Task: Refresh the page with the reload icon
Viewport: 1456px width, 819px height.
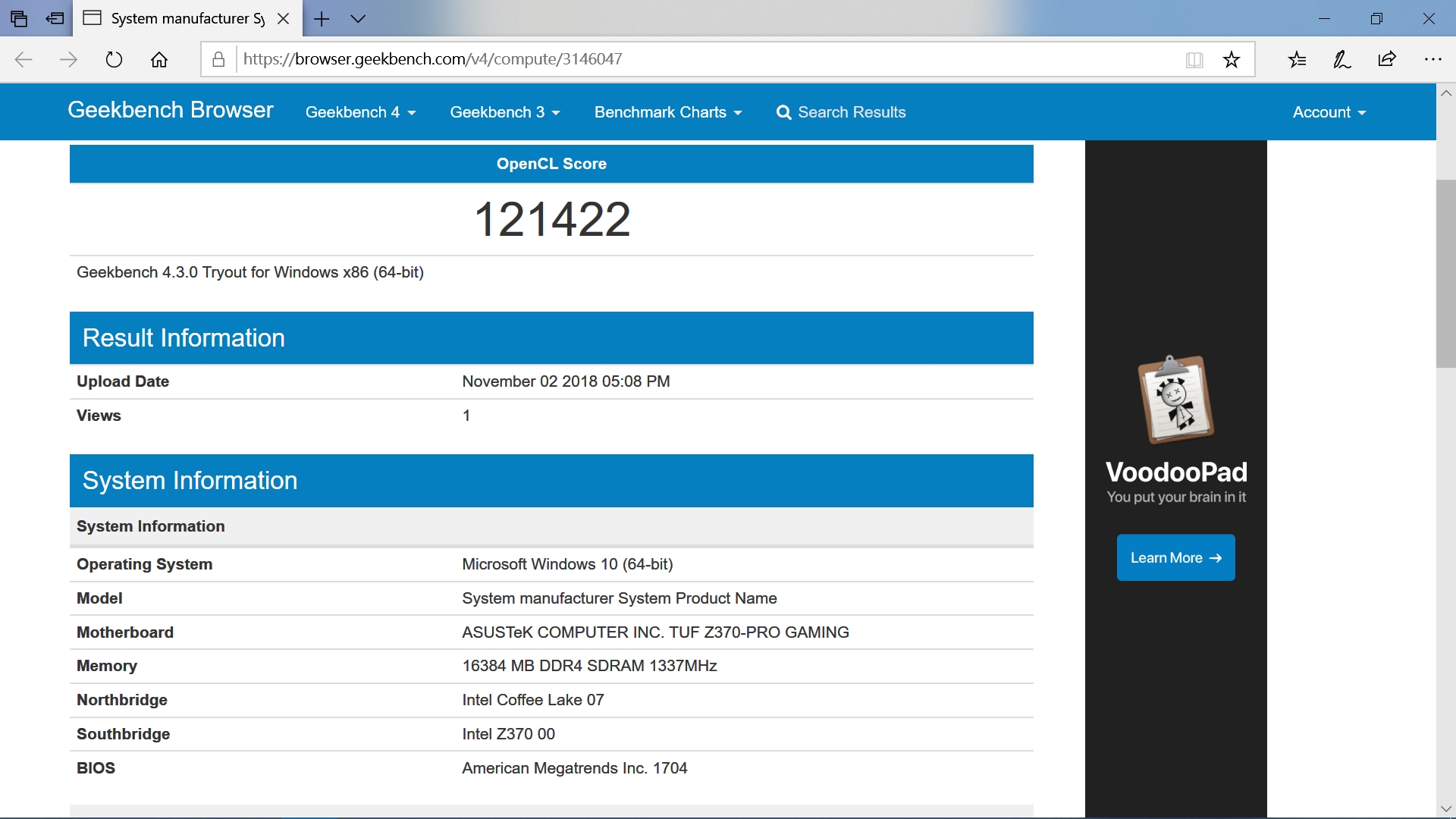Action: [x=114, y=60]
